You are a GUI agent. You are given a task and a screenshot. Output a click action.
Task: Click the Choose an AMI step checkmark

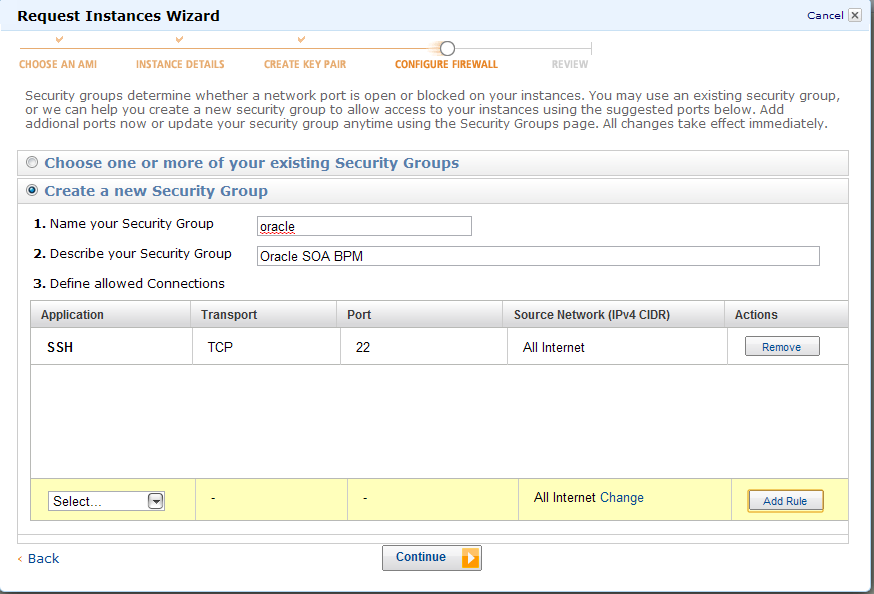tap(59, 40)
